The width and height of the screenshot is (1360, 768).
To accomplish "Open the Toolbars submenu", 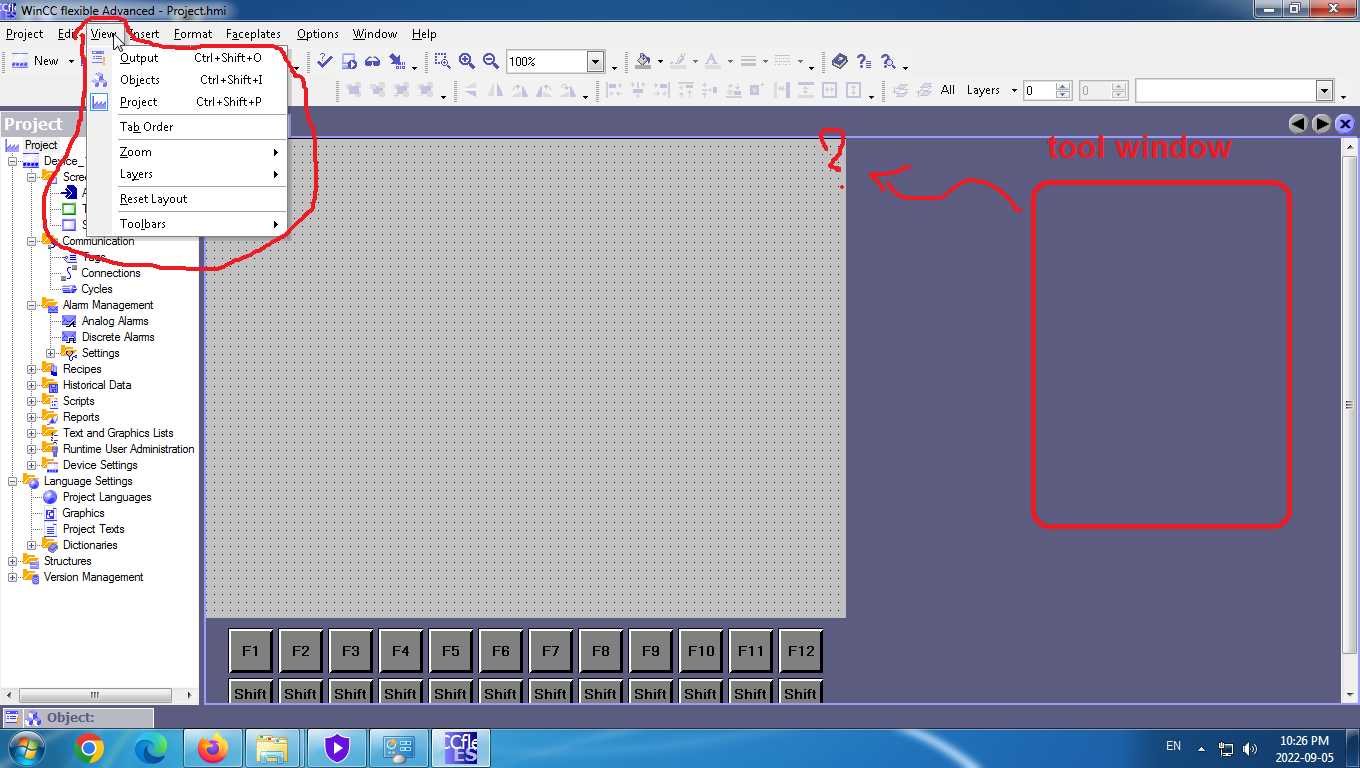I will click(187, 224).
